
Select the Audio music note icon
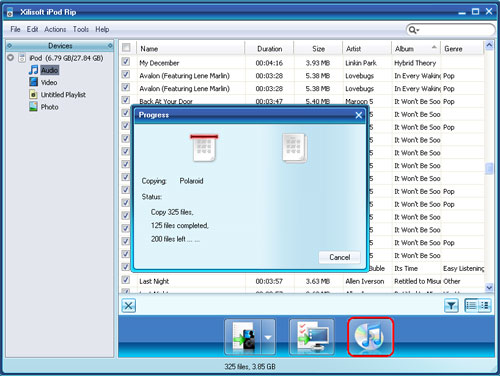(x=33, y=70)
